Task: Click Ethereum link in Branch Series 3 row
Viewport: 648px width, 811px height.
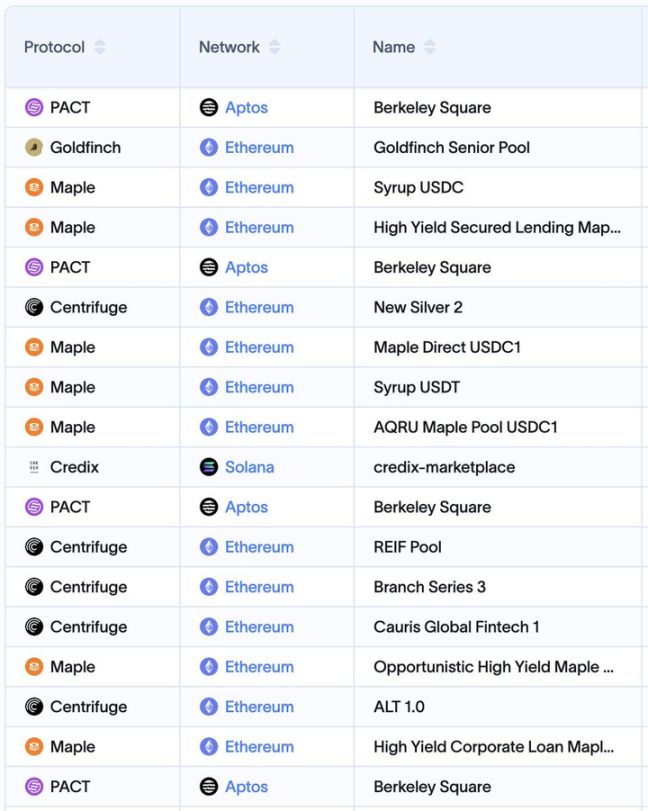Action: tap(259, 587)
